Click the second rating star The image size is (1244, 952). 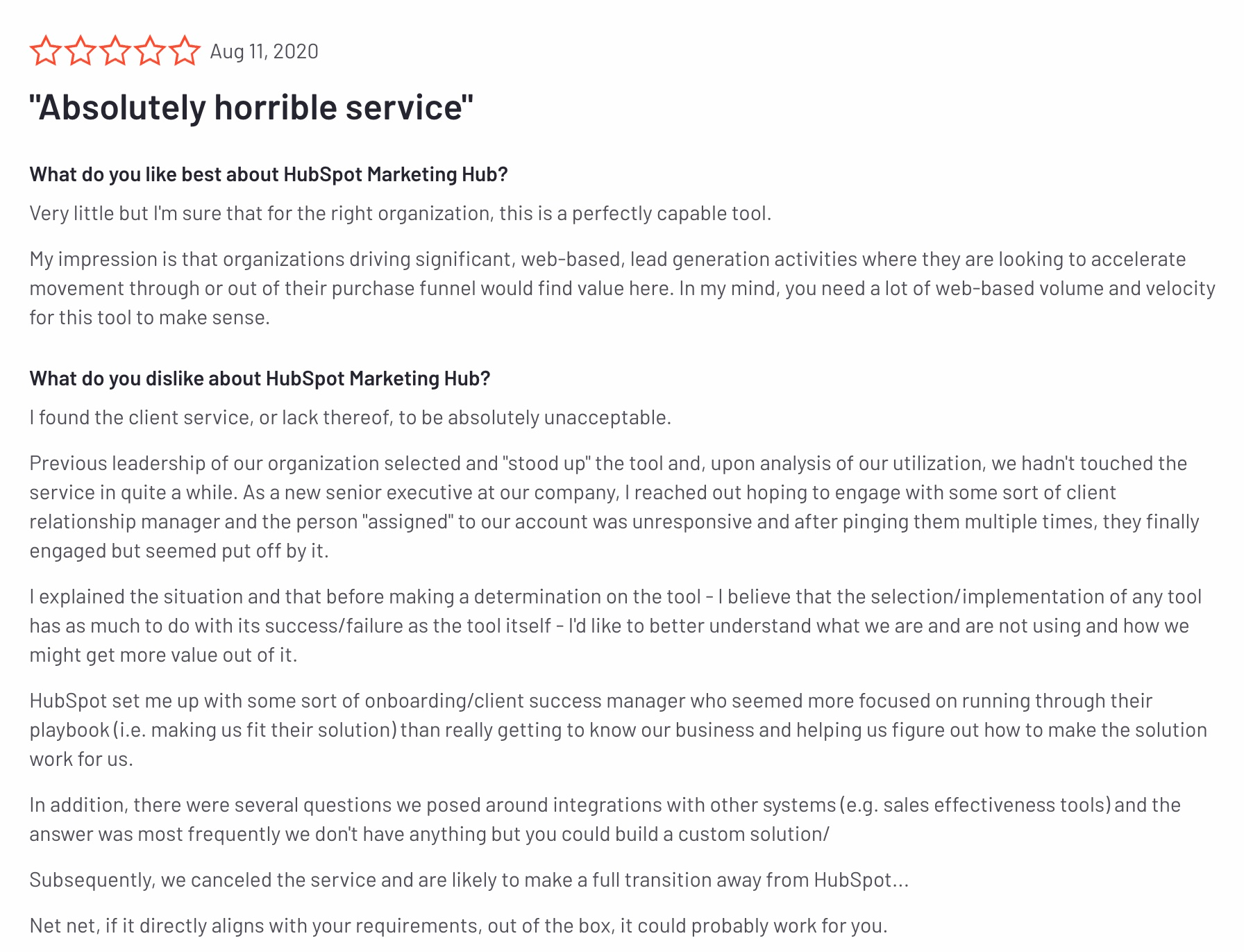pos(81,51)
